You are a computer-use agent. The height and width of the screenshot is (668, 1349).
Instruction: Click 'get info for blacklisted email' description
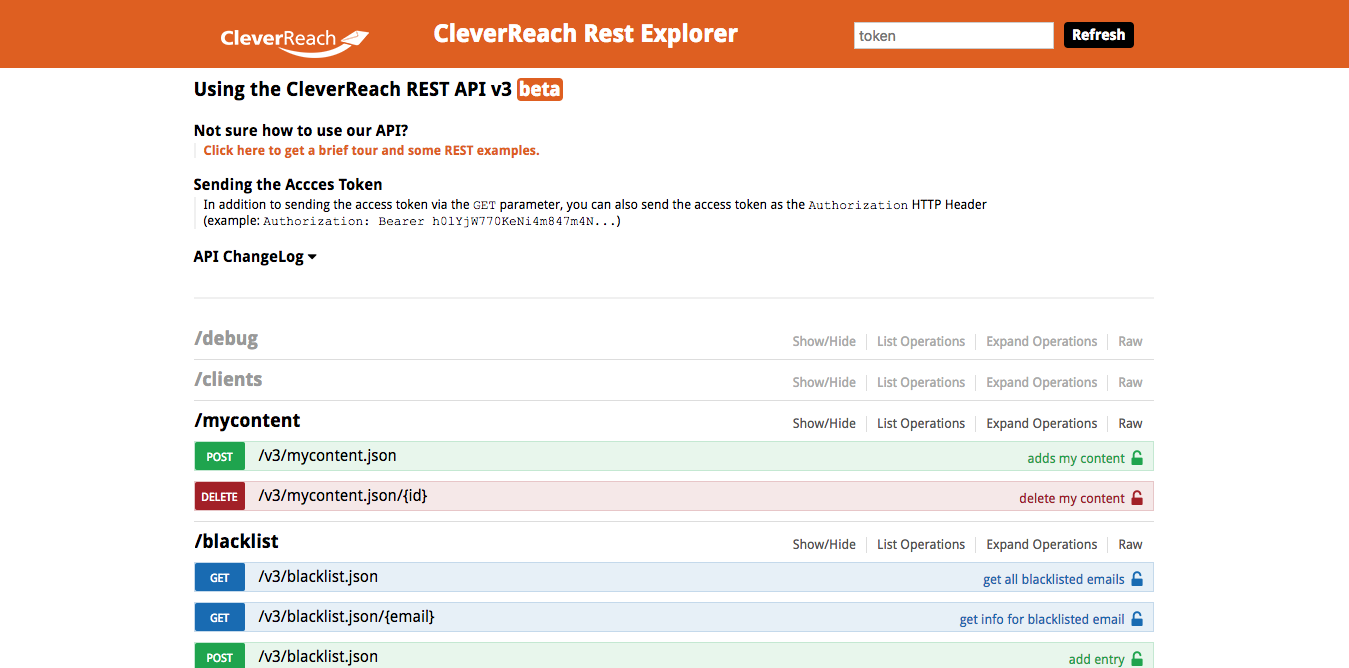pos(1042,619)
